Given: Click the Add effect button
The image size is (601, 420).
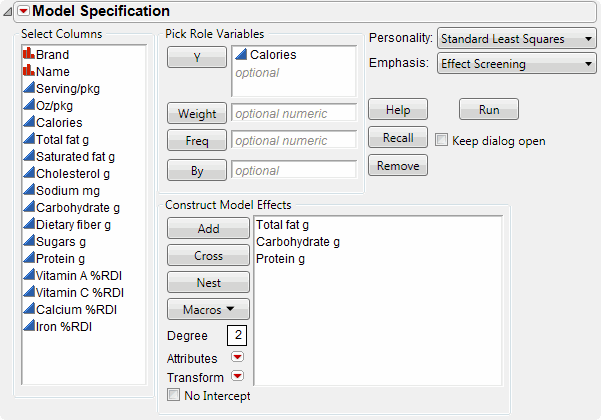Looking at the screenshot, I should (208, 229).
